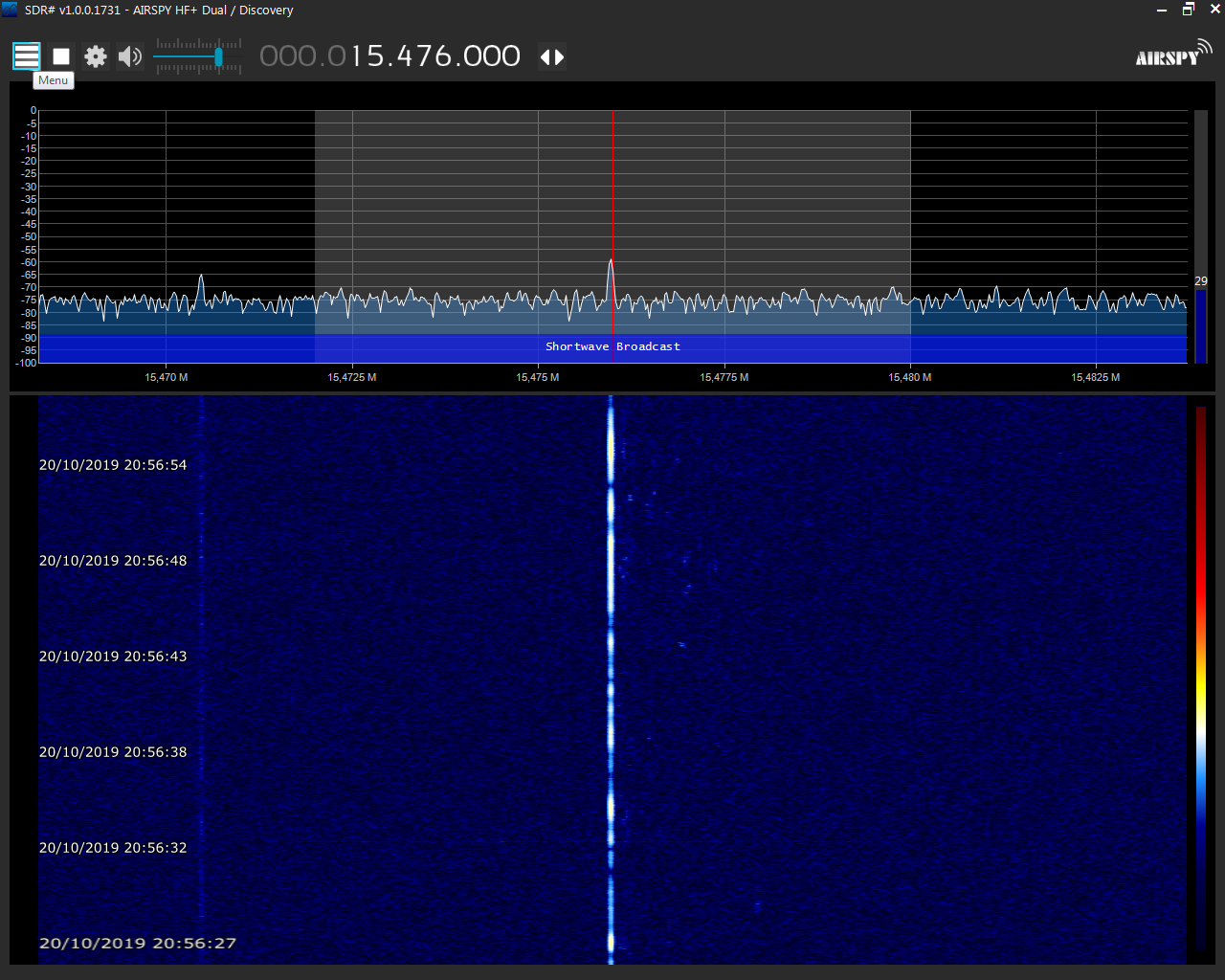Click the frequency display 15.476.000
1225x980 pixels.
pos(390,56)
